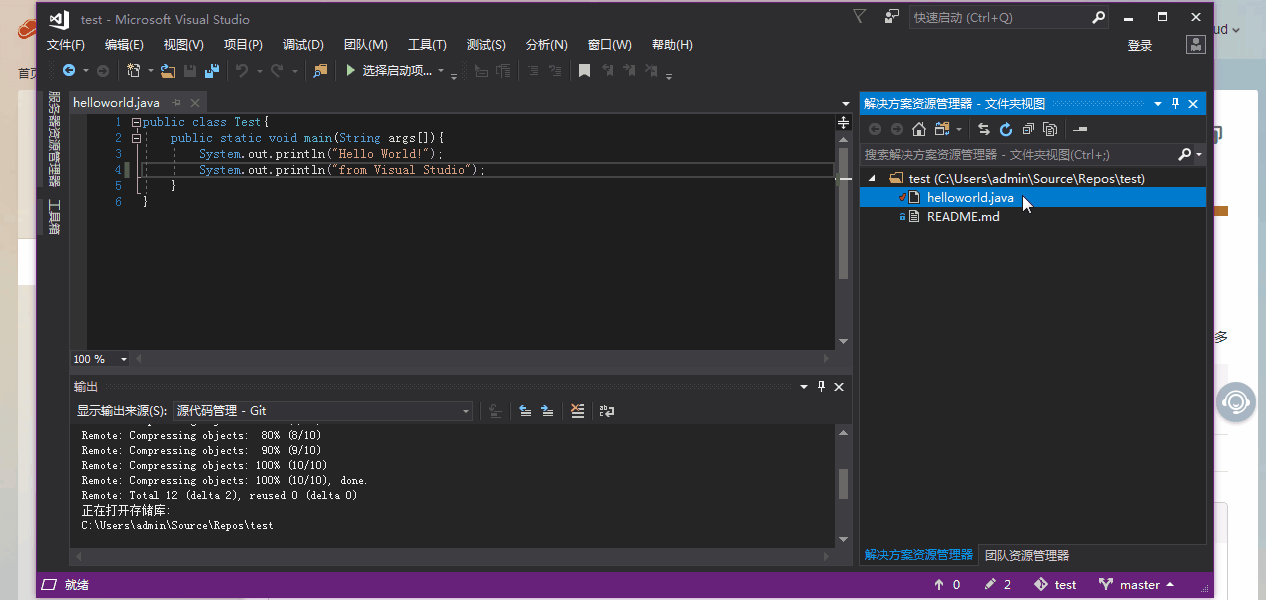Open the 文件(F) menu
The image size is (1266, 600).
[x=66, y=45]
